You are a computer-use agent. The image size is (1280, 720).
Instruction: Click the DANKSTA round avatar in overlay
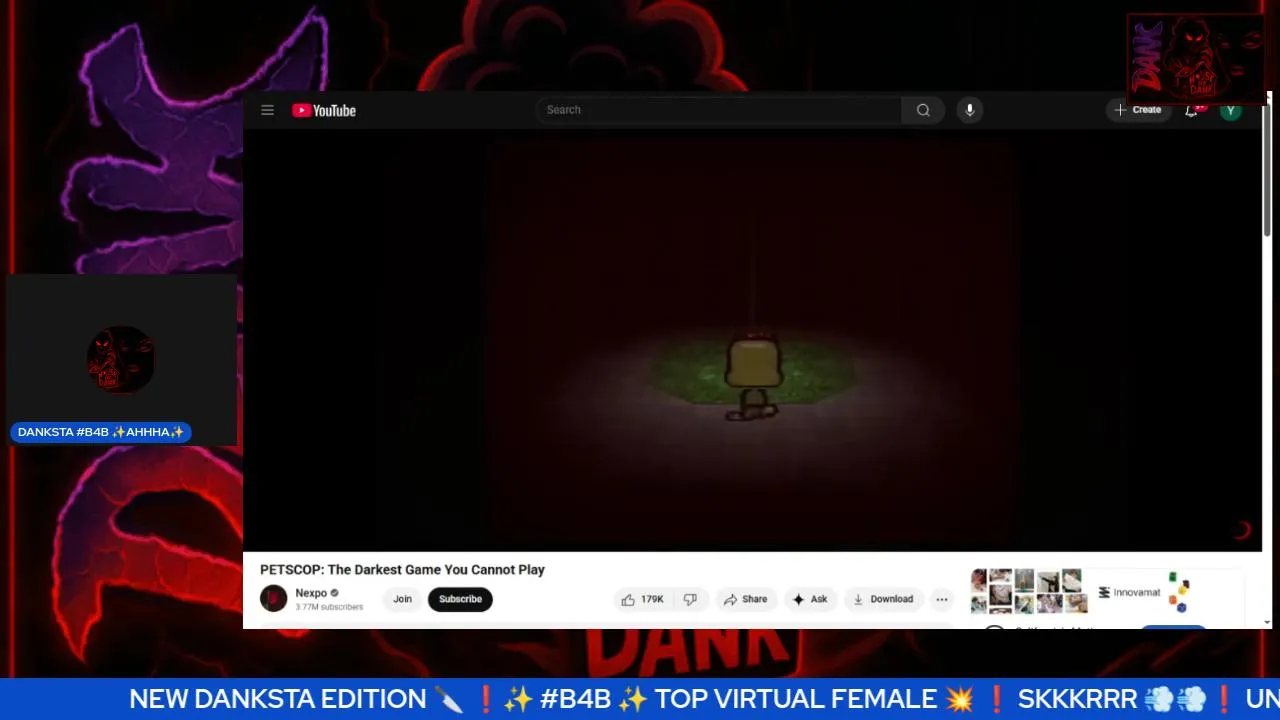point(120,359)
